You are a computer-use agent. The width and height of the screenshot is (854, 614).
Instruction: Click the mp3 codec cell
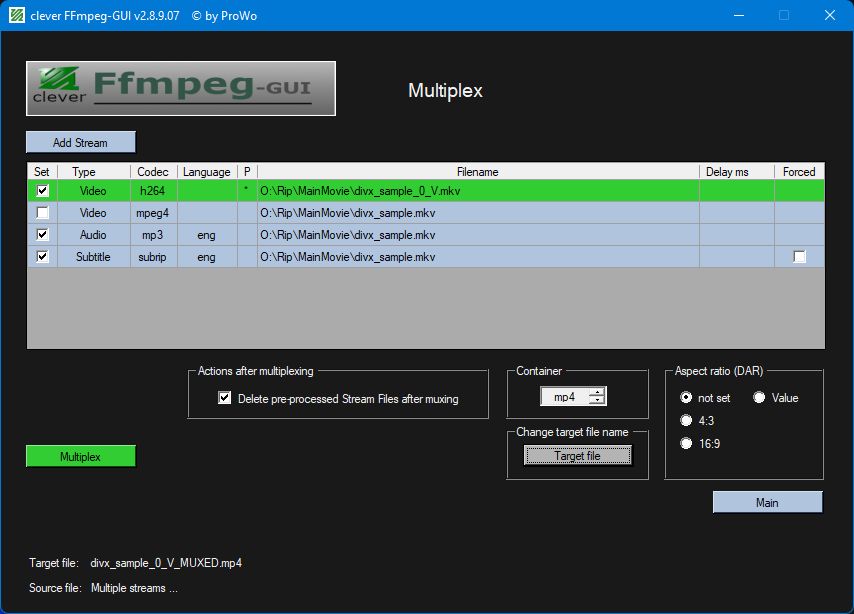coord(154,235)
